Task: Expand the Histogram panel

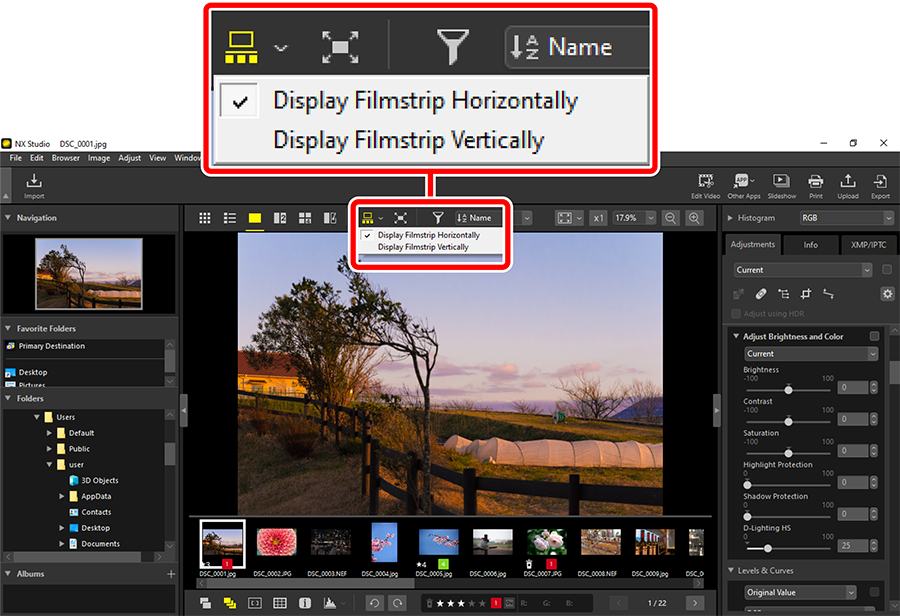Action: (x=730, y=218)
